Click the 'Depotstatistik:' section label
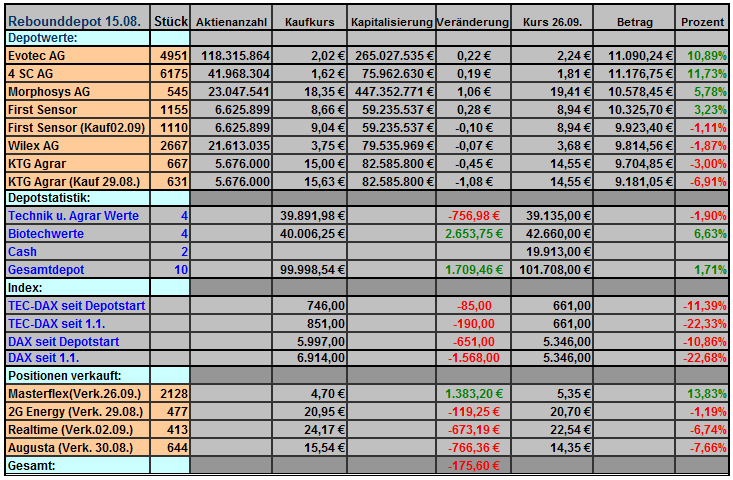Screen dimensions: 733x480 49,198
